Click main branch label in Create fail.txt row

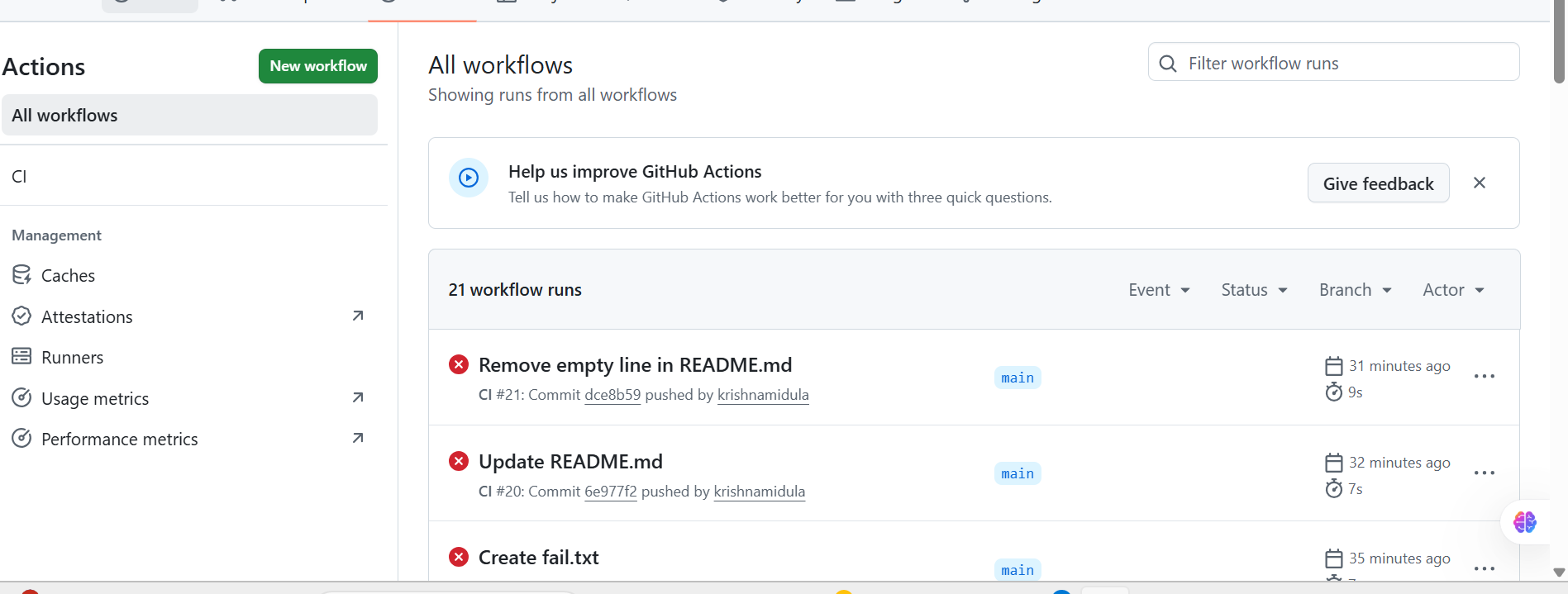coord(1018,570)
